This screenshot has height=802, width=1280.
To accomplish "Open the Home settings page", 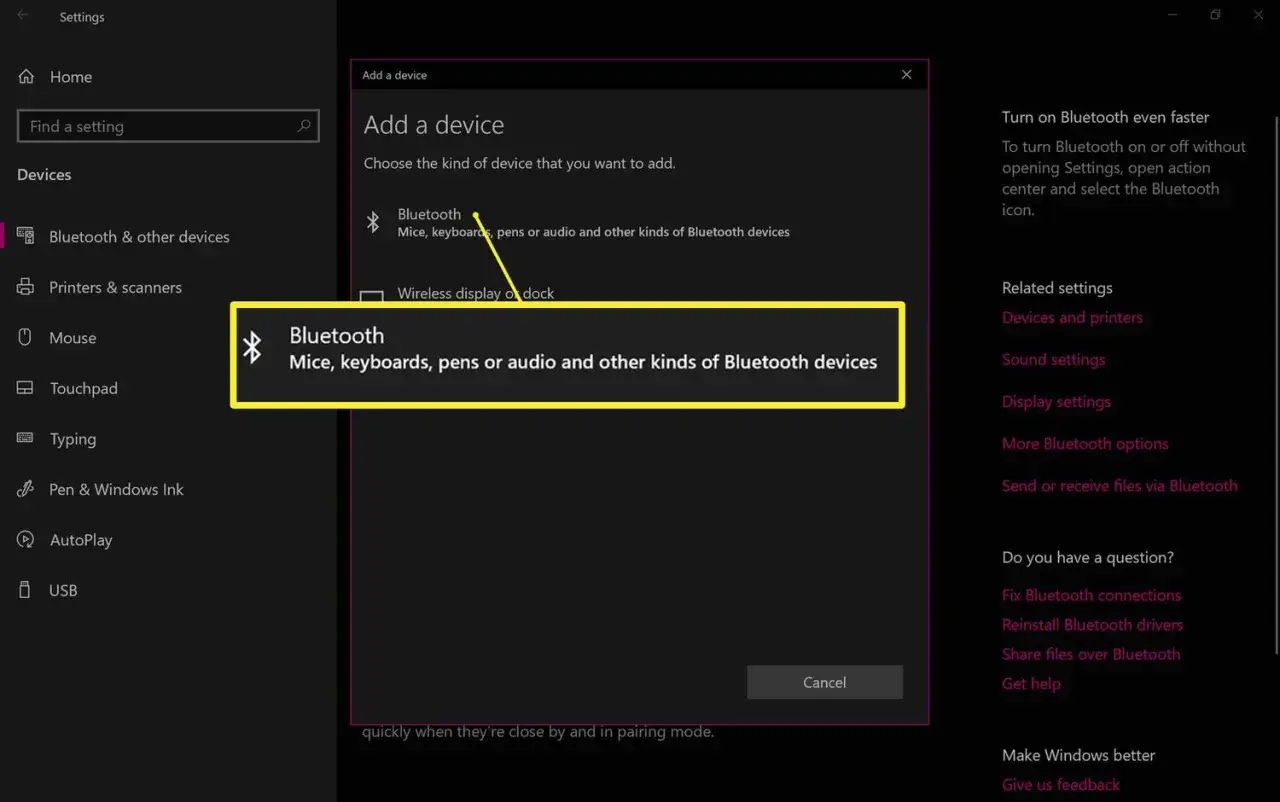I will click(71, 77).
